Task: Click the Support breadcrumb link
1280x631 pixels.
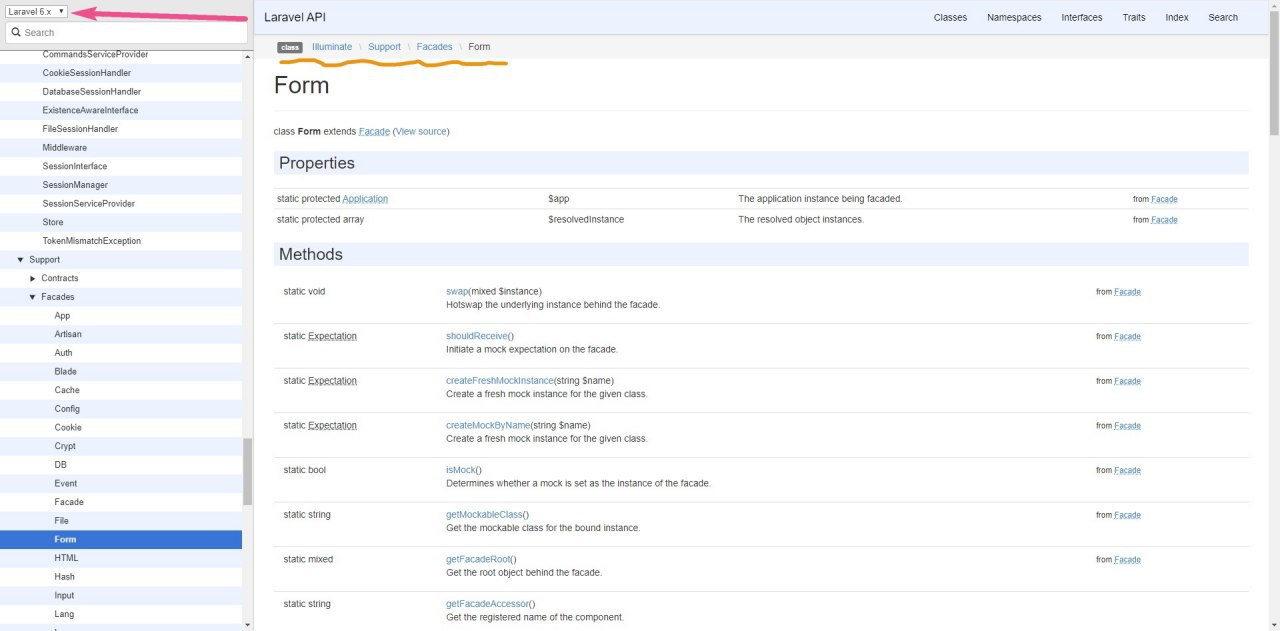Action: pyautogui.click(x=384, y=47)
